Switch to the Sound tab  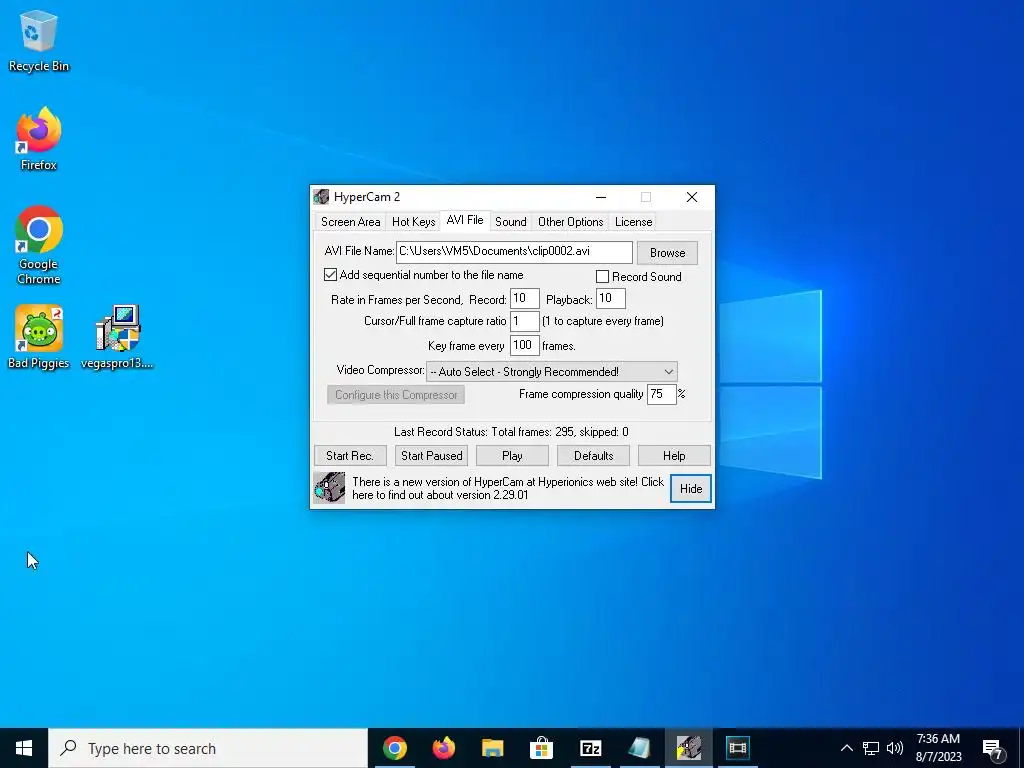point(511,222)
